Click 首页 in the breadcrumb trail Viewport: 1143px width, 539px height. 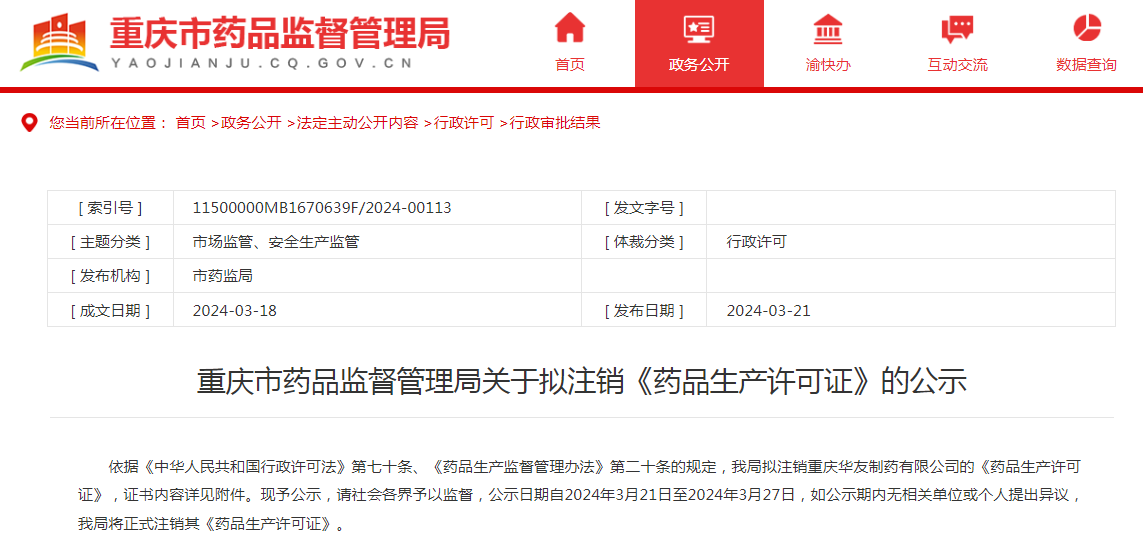click(x=191, y=123)
